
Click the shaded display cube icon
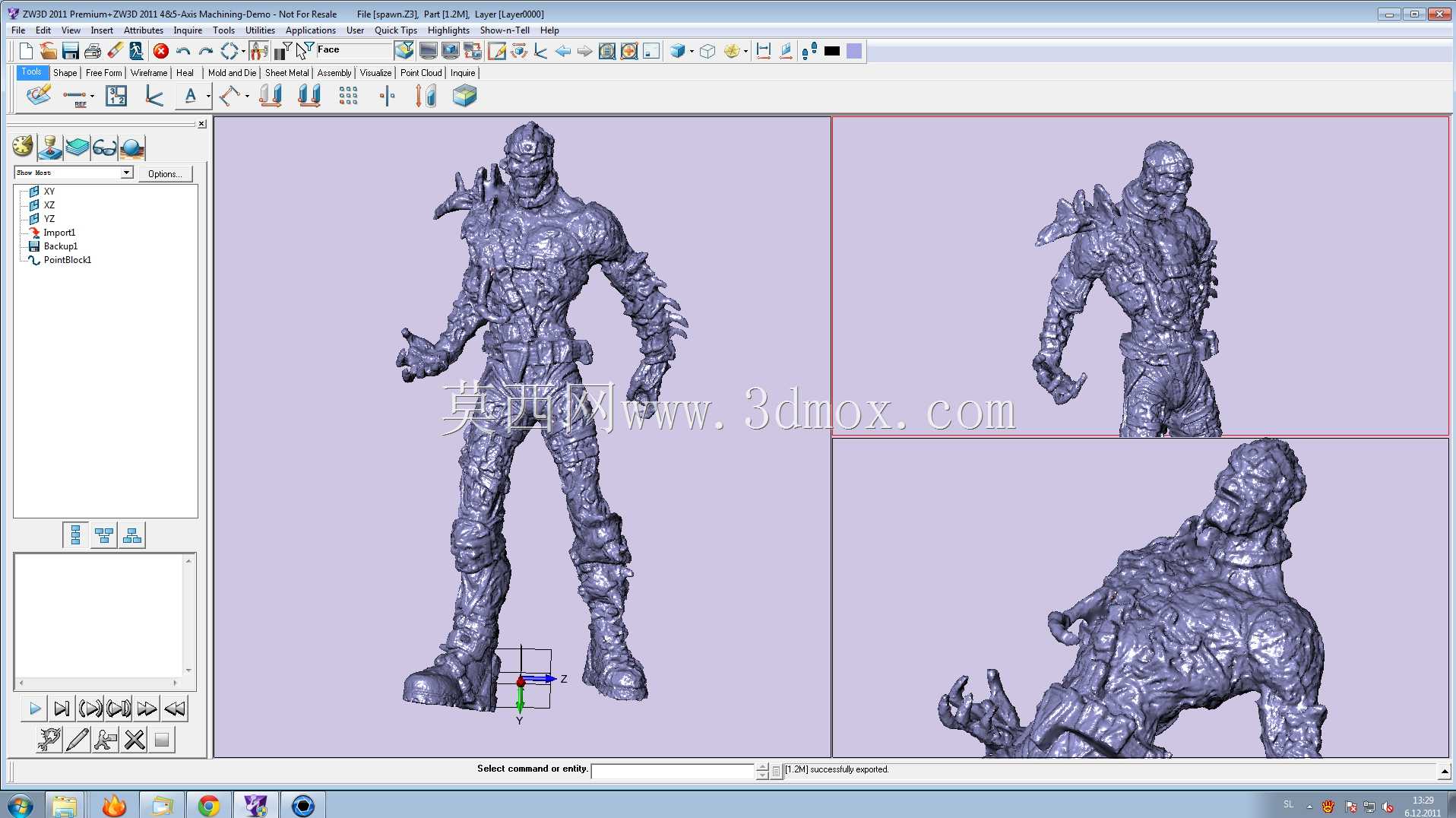coord(677,51)
